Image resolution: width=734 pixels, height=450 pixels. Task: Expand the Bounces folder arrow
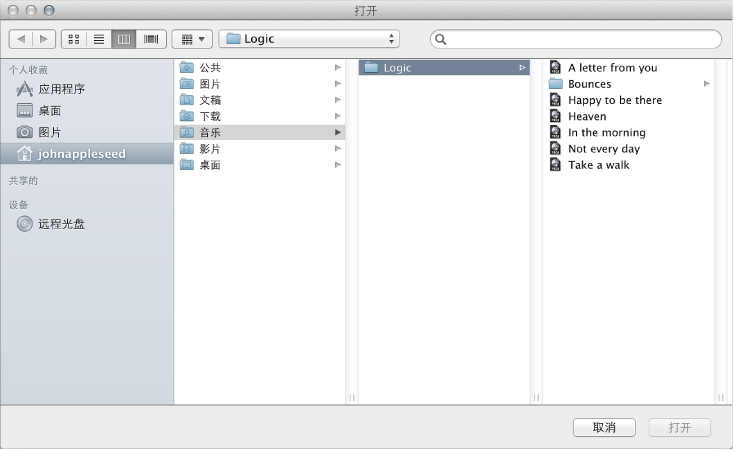[x=706, y=84]
